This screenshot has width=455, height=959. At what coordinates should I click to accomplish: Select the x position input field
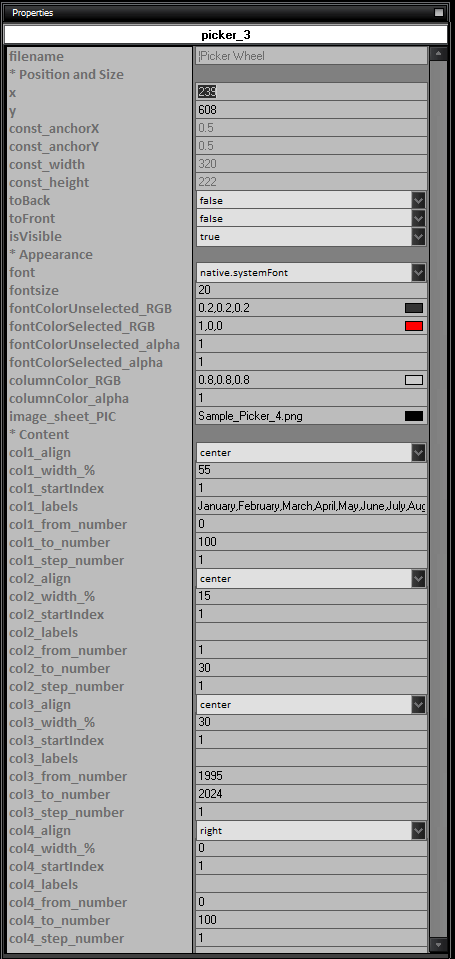(311, 92)
